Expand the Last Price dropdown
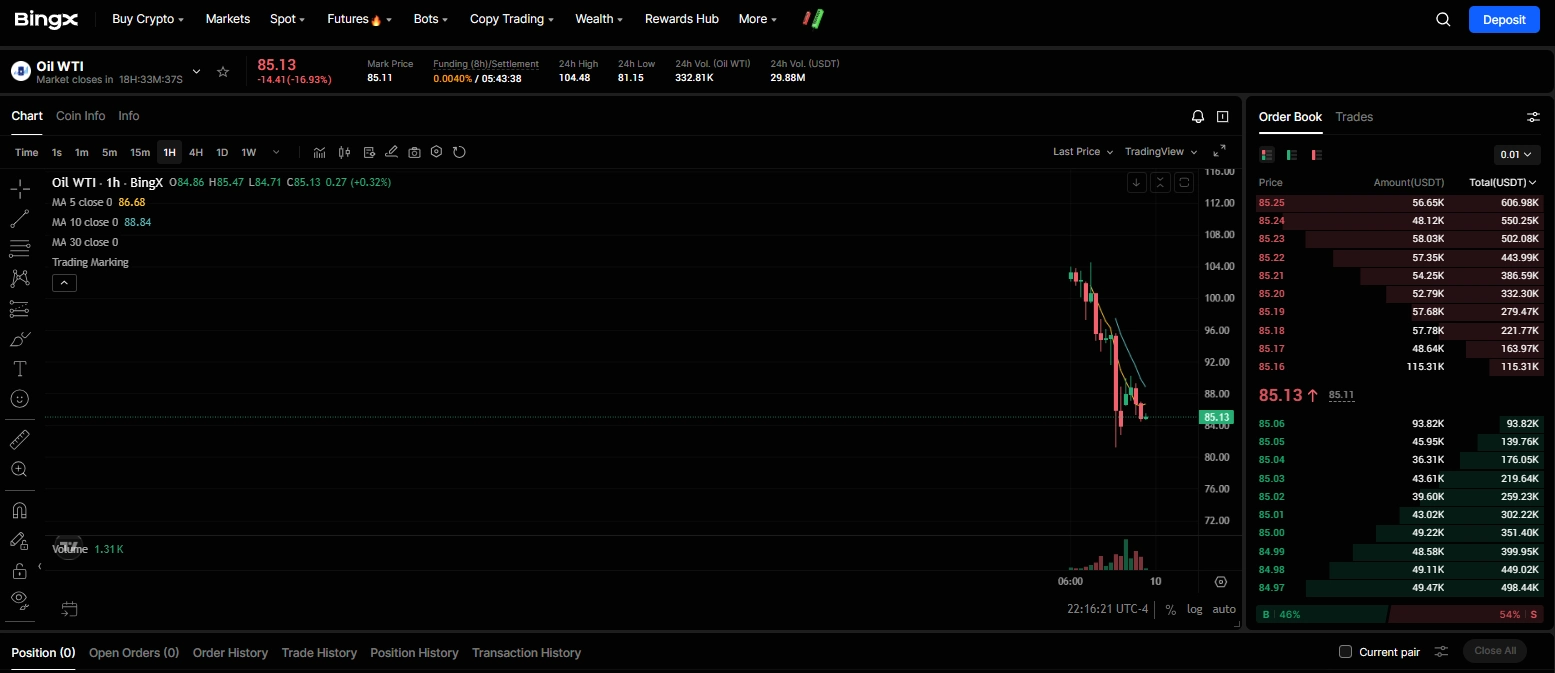Image resolution: width=1555 pixels, height=673 pixels. [x=1083, y=152]
